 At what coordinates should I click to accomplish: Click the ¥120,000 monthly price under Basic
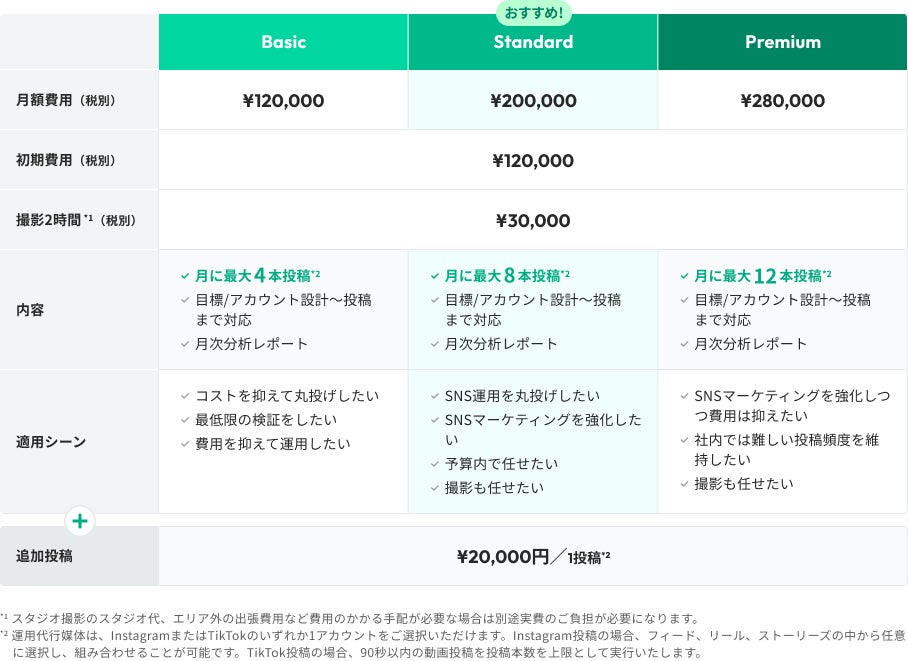tap(283, 101)
